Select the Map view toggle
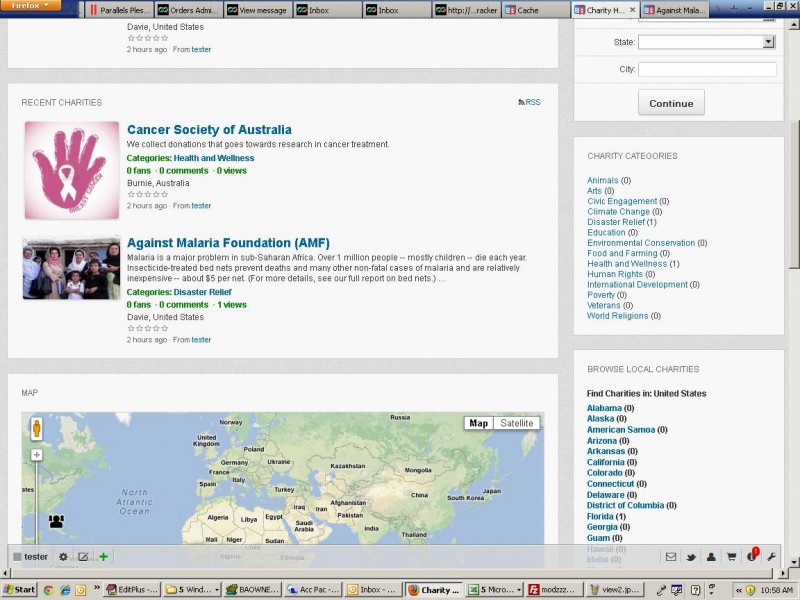 tap(479, 423)
